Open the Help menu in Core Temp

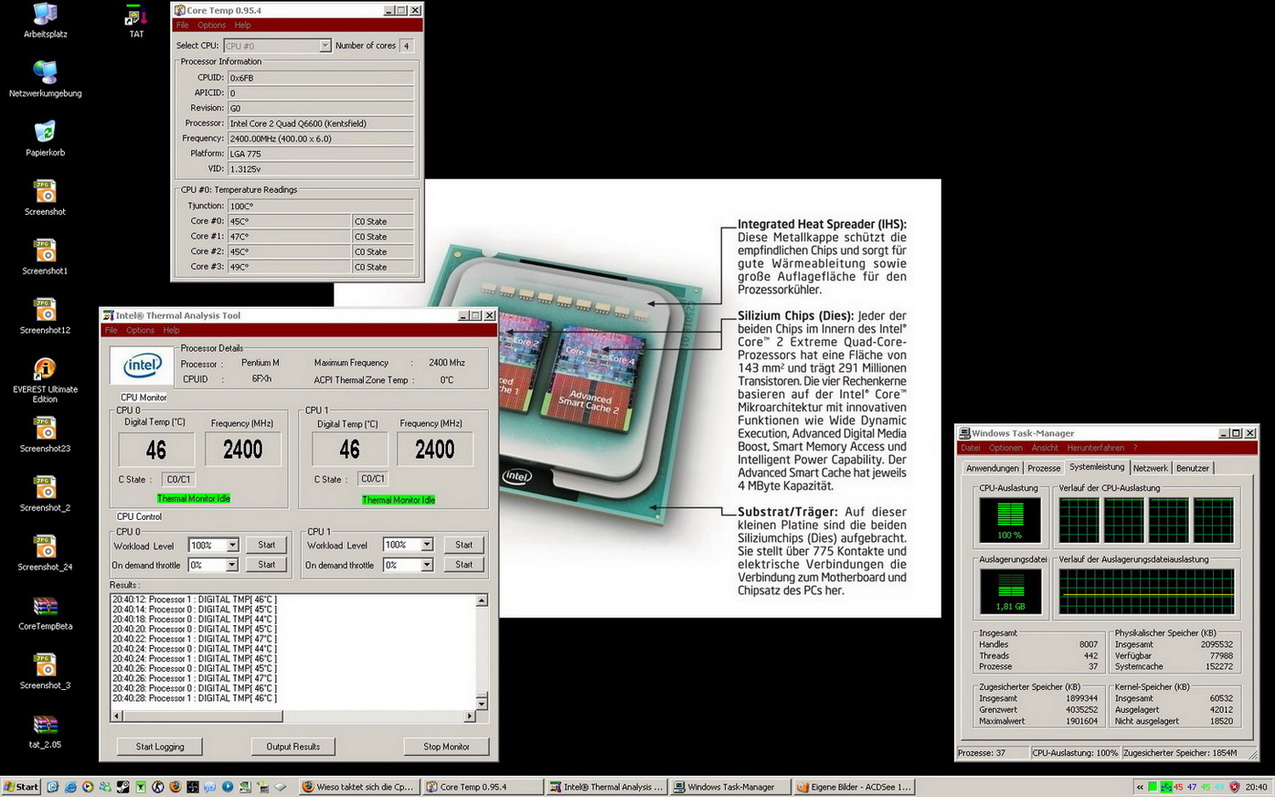pos(243,25)
